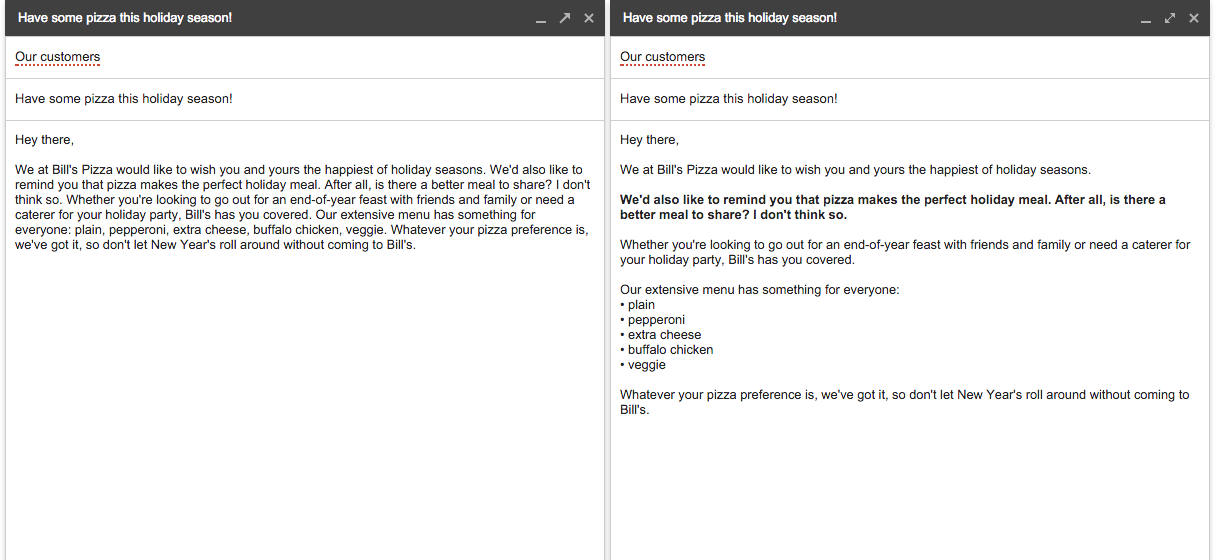1217x560 pixels.
Task: Click the "pepperoni" bullet item
Action: point(653,320)
